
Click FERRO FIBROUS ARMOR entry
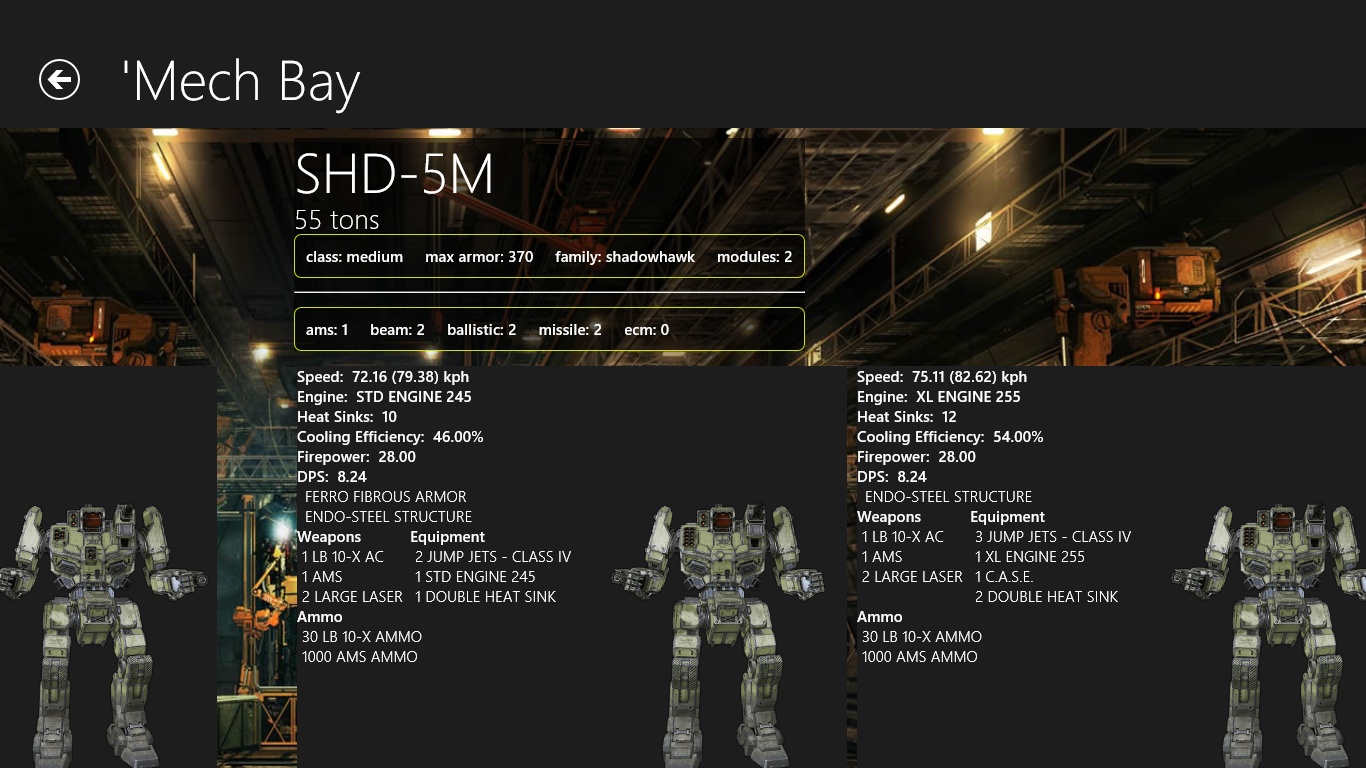coord(385,497)
